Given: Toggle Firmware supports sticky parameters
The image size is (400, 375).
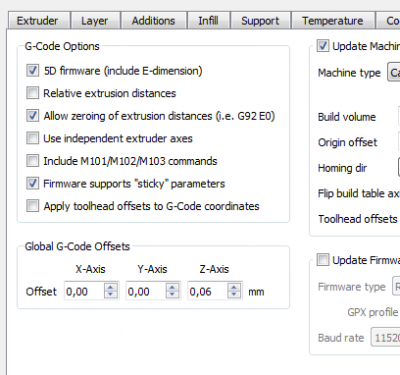Looking at the screenshot, I should [x=32, y=183].
